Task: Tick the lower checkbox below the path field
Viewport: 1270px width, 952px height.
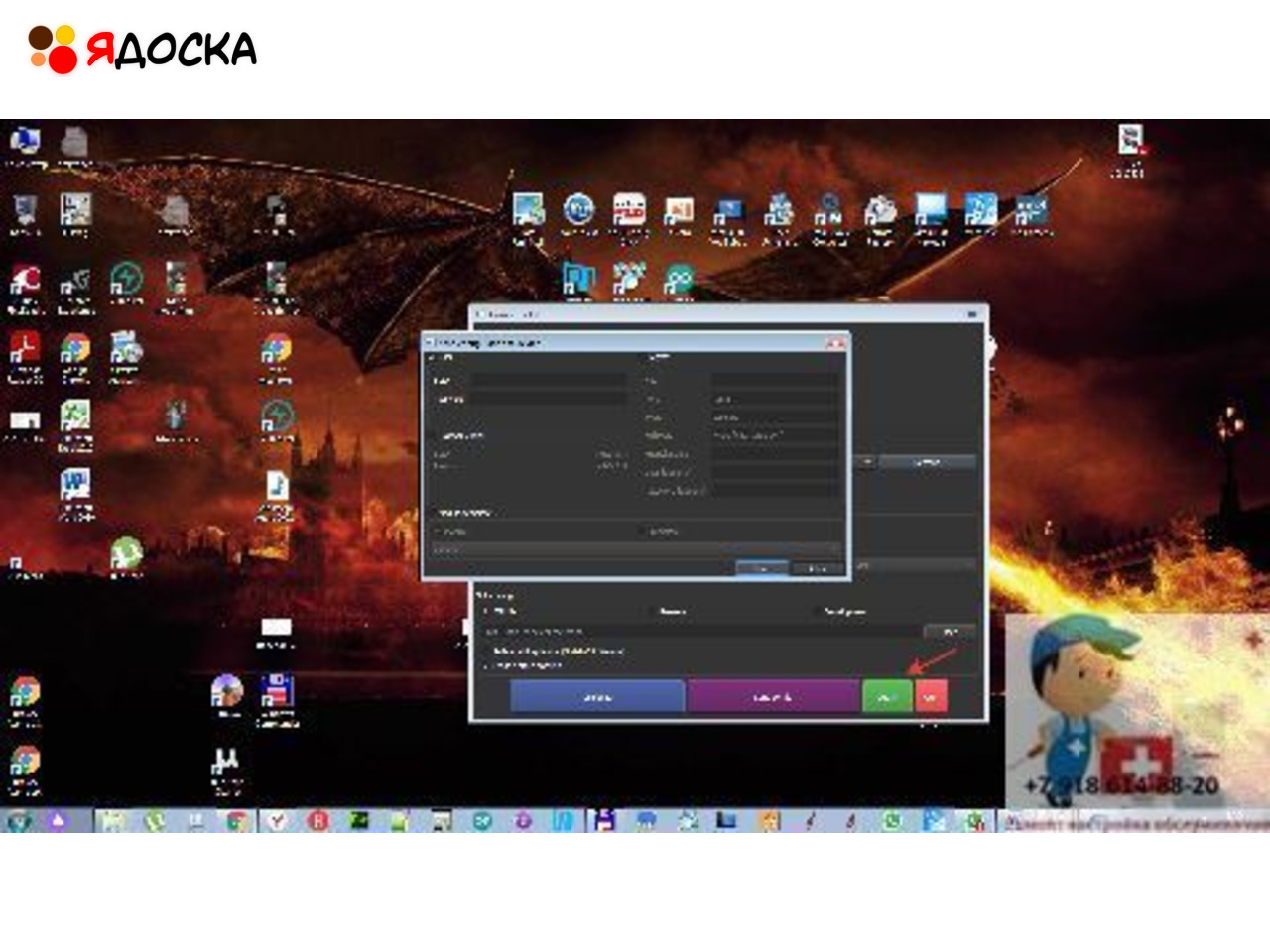Action: coord(488,665)
